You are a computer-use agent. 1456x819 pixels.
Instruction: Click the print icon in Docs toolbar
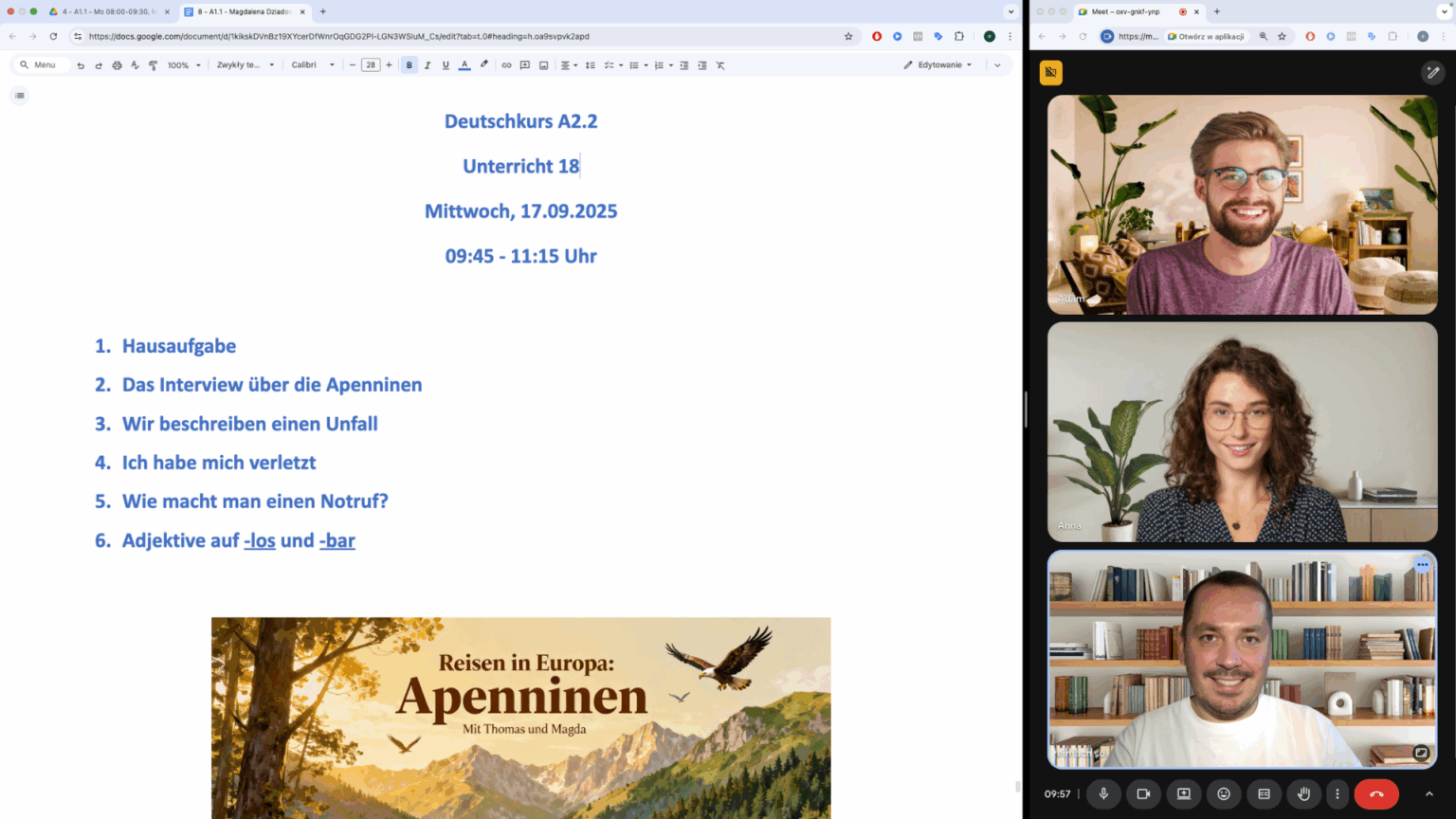[x=117, y=65]
